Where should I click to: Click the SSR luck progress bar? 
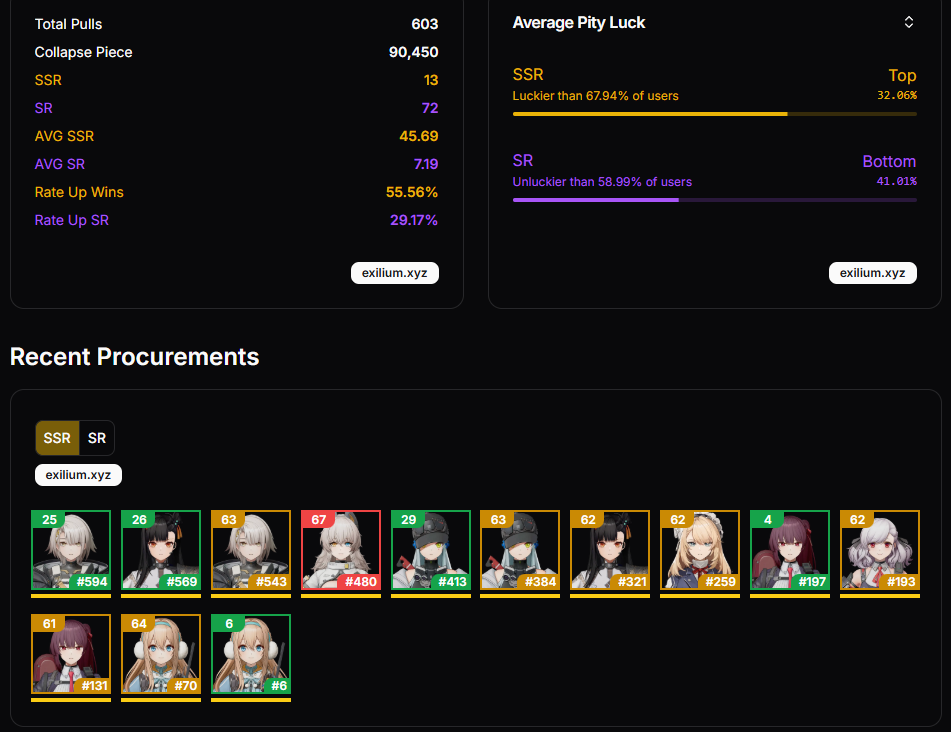tap(714, 114)
